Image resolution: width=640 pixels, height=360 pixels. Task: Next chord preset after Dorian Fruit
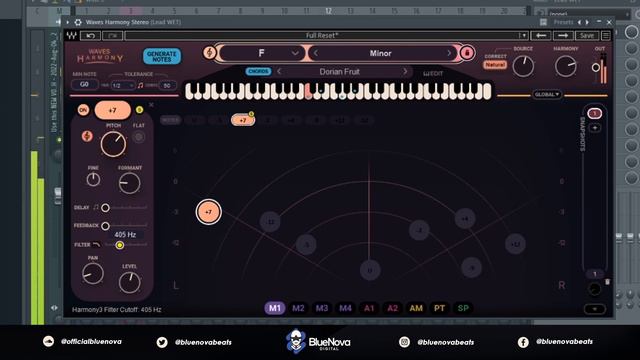click(405, 71)
